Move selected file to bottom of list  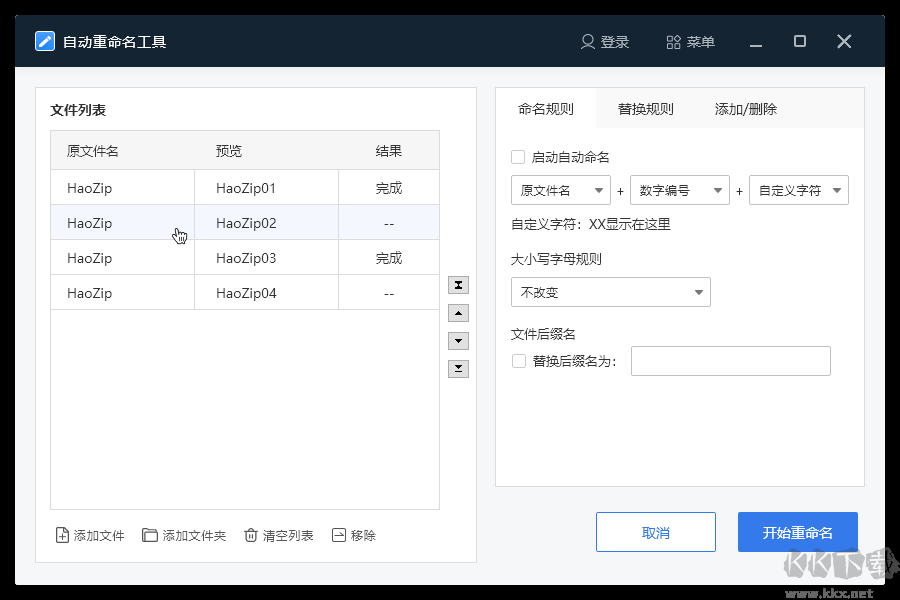[458, 368]
